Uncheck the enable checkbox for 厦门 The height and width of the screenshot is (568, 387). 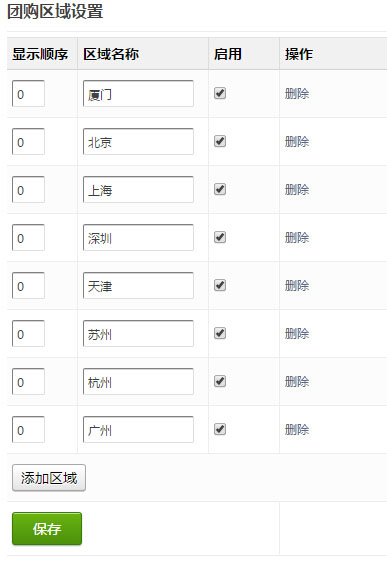tap(220, 93)
